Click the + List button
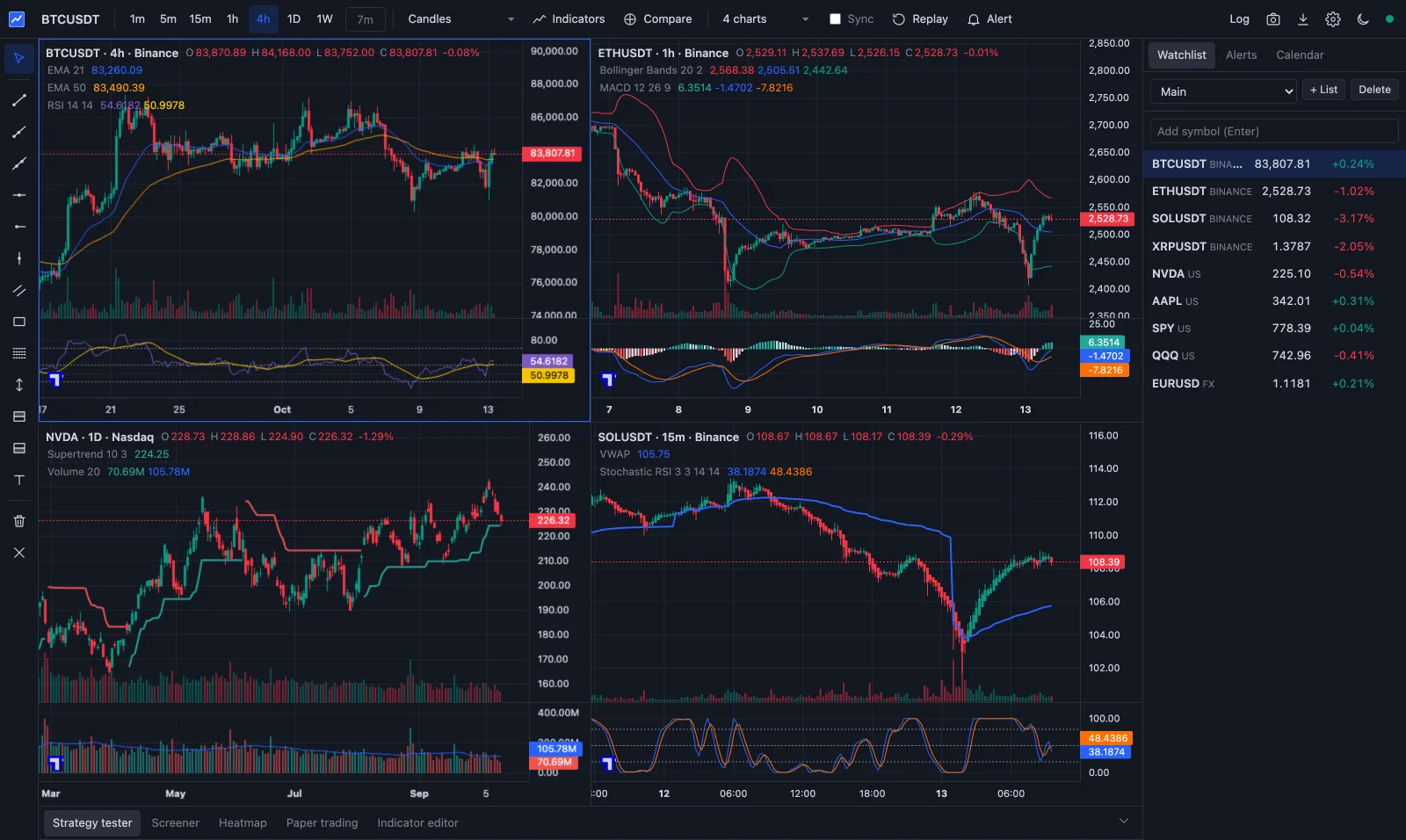The width and height of the screenshot is (1406, 840). [x=1323, y=90]
